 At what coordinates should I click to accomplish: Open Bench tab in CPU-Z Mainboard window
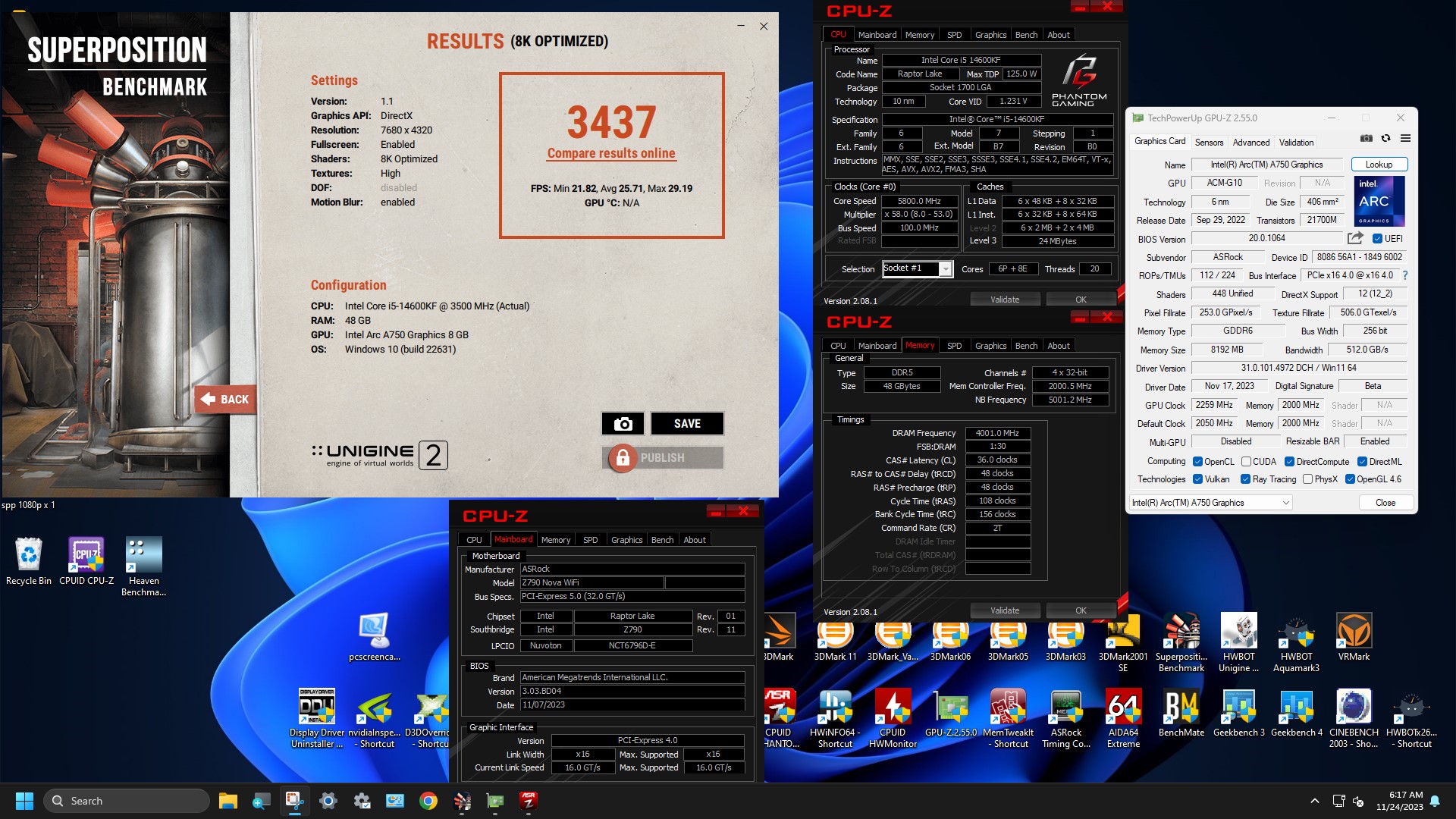coord(662,540)
